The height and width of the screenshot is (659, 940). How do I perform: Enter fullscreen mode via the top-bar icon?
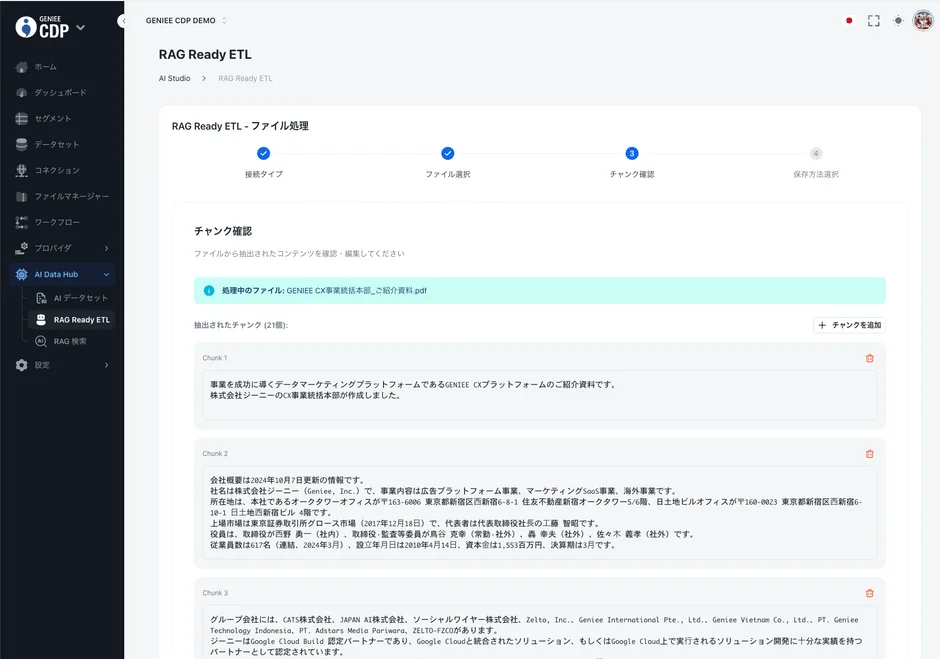point(873,18)
